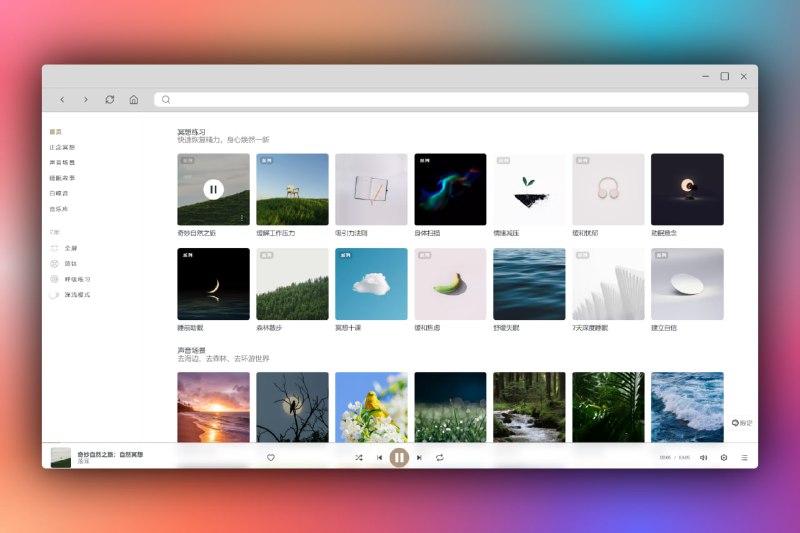800x533 pixels.
Task: Open the crescent moon 睡前助眠 card
Action: coord(213,284)
